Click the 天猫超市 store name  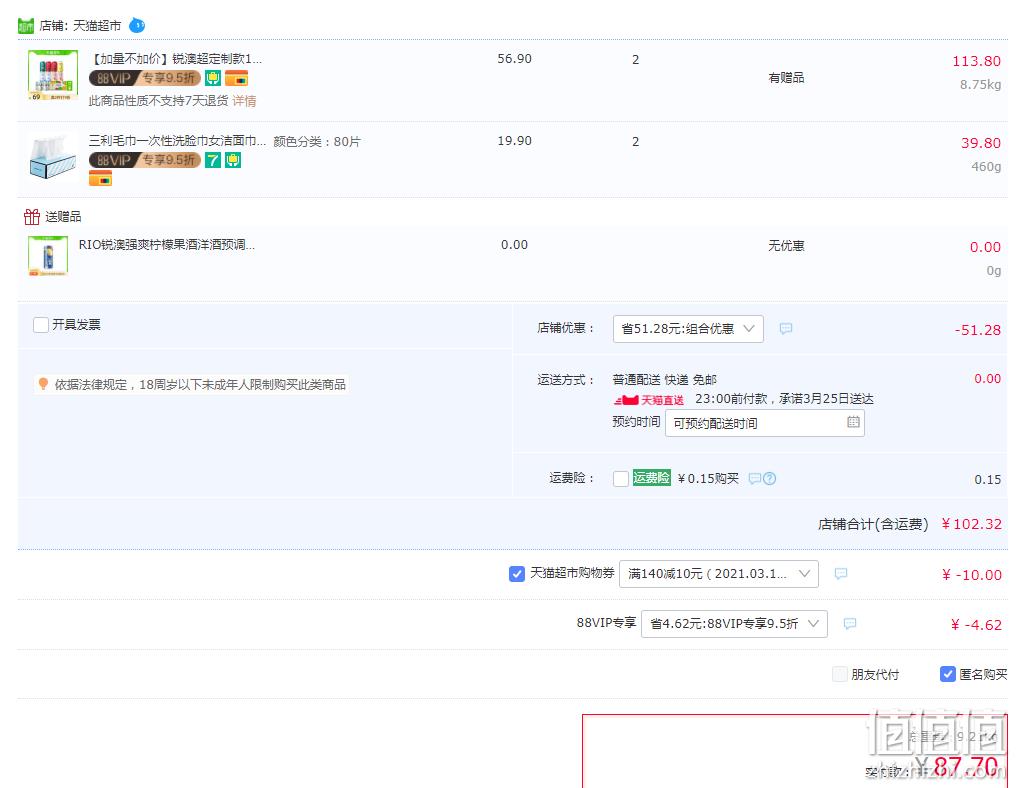(97, 25)
